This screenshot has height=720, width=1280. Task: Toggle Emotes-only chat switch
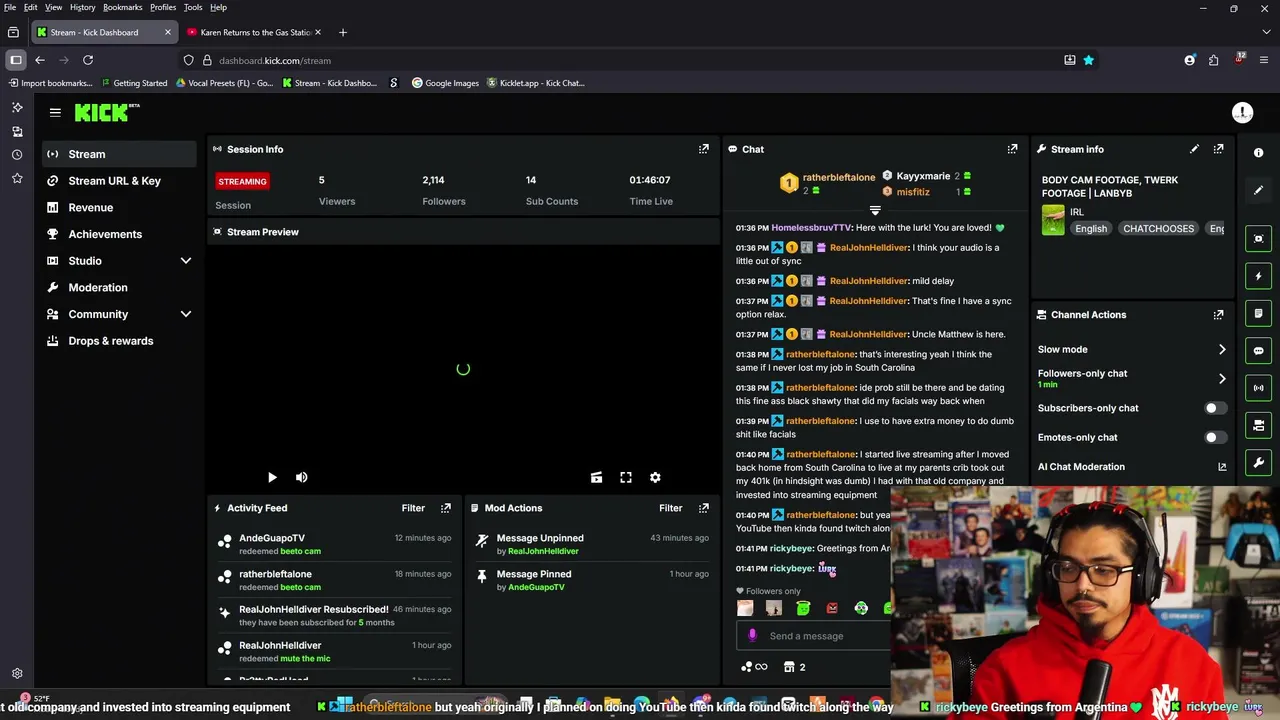(x=1215, y=437)
